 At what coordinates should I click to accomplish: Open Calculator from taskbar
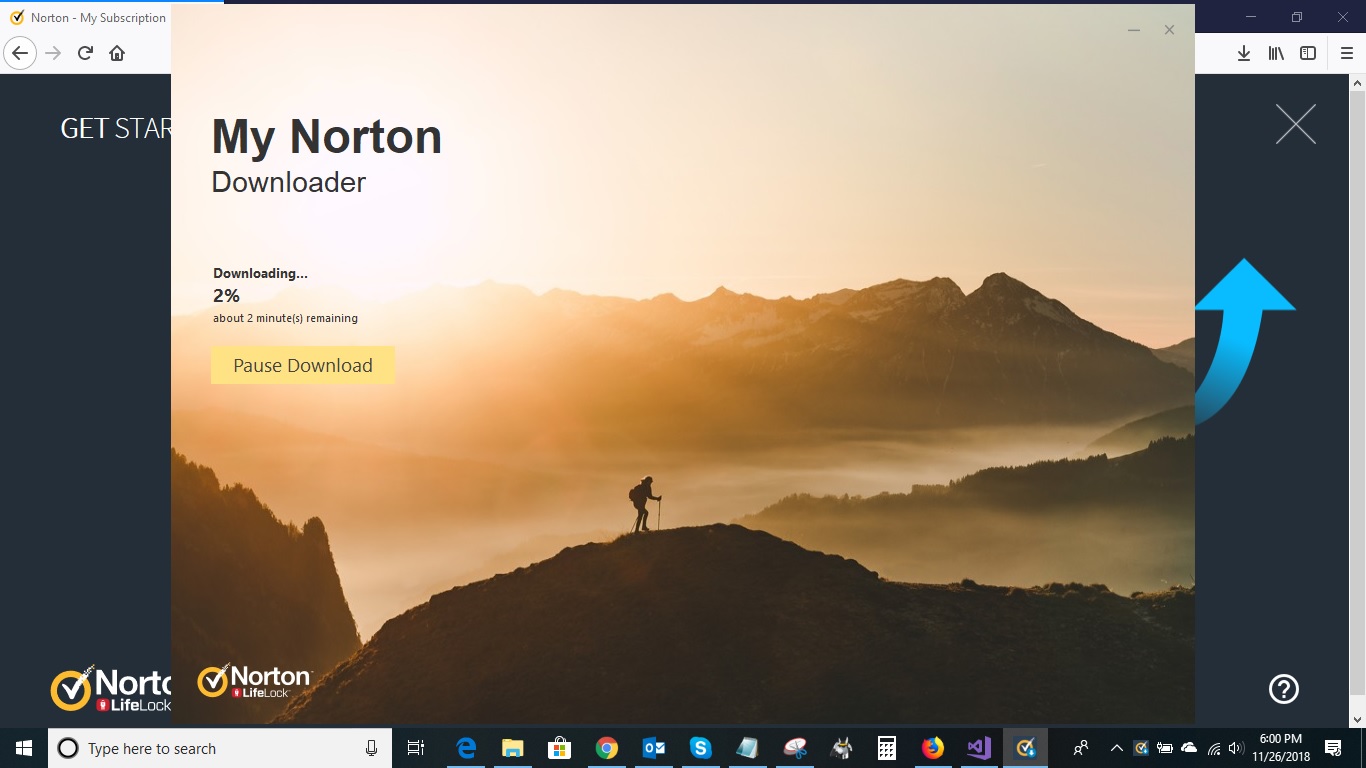coord(886,748)
